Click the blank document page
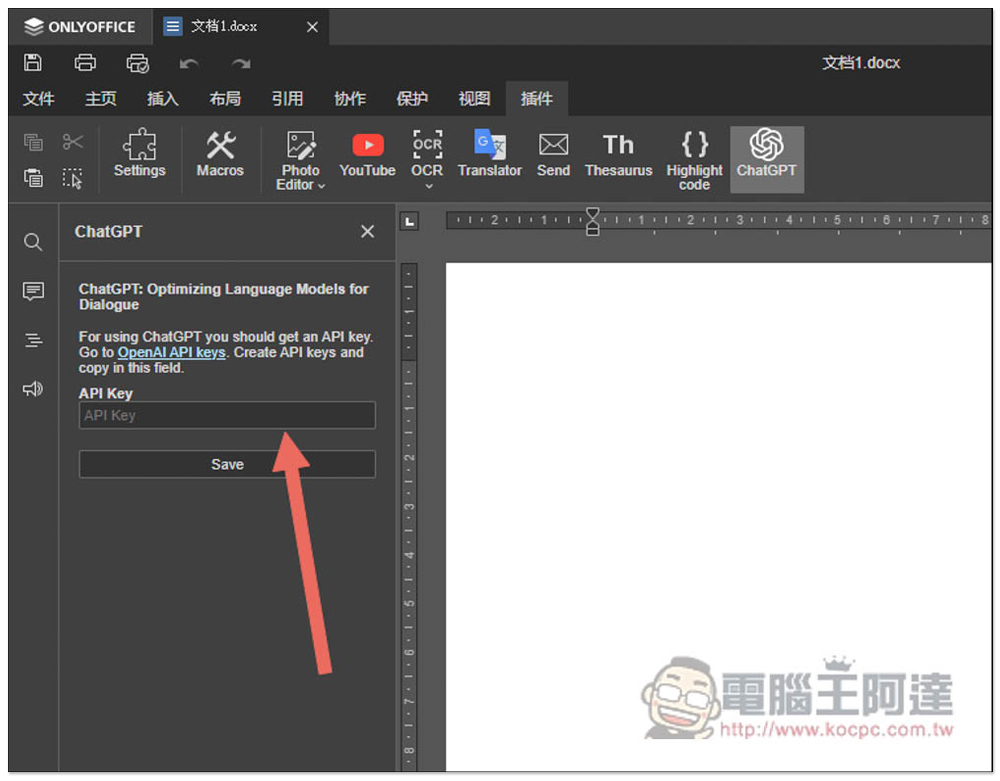 (719, 516)
